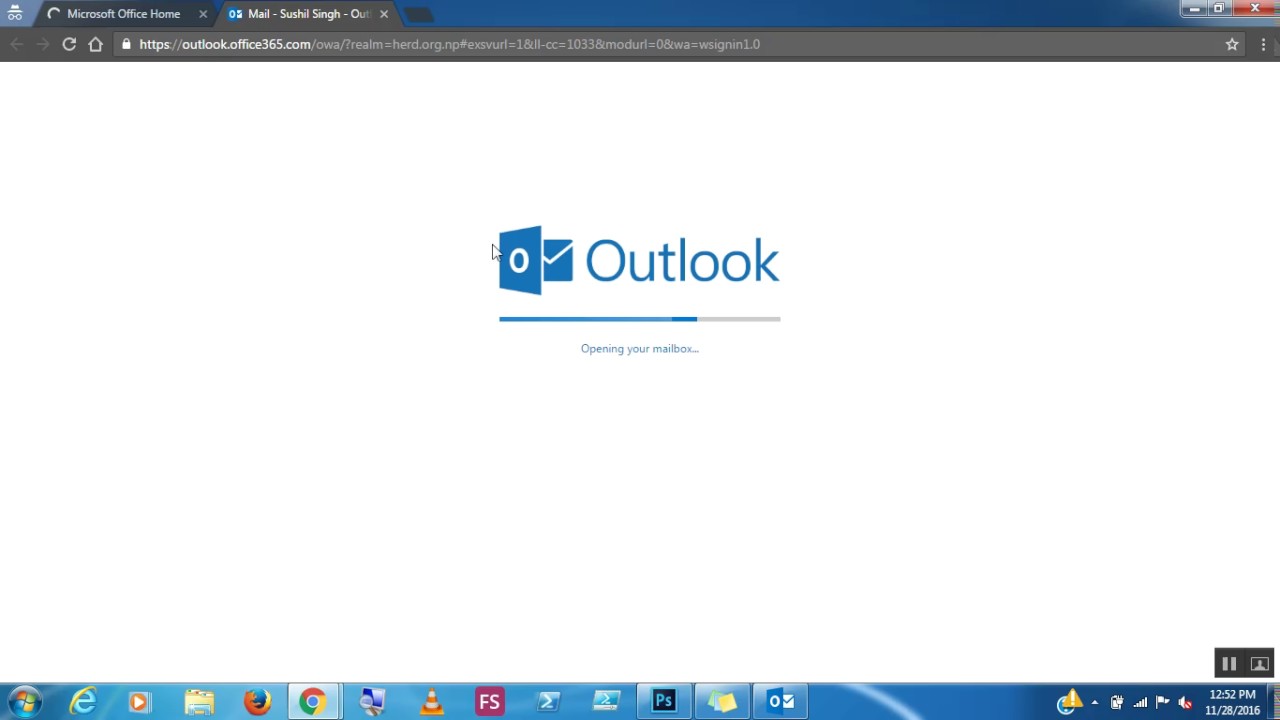Open Sticky Notes from the taskbar
Screen dimensions: 1280x720
[x=722, y=702]
